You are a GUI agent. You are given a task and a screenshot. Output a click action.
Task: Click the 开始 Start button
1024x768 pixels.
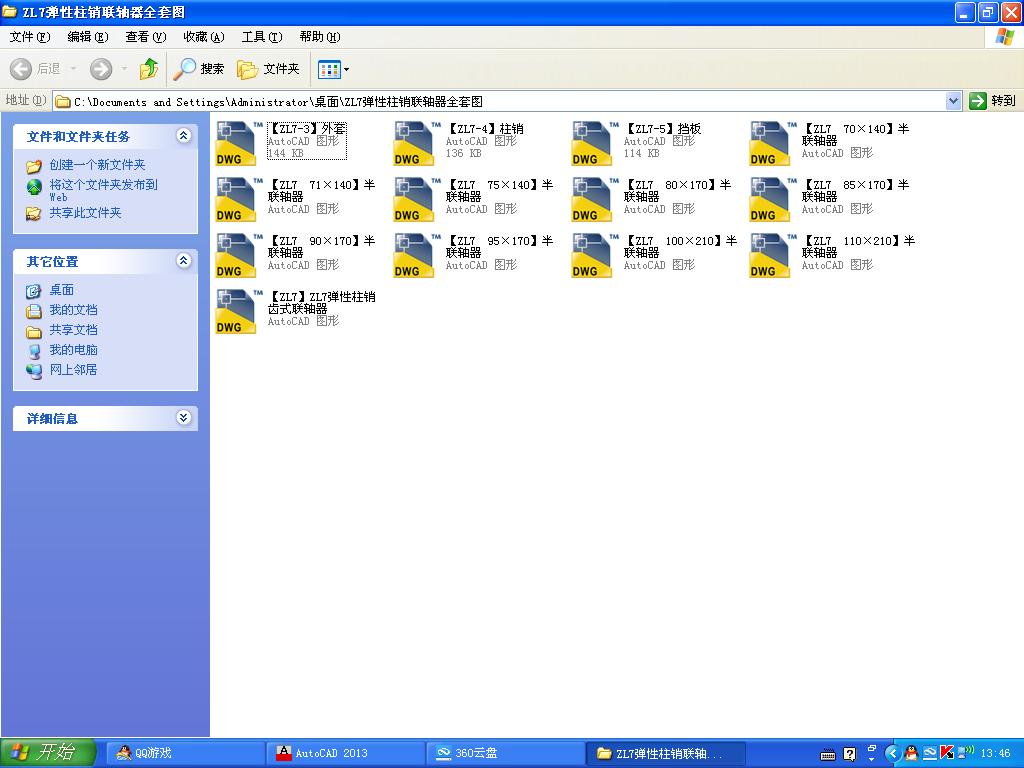coord(48,753)
